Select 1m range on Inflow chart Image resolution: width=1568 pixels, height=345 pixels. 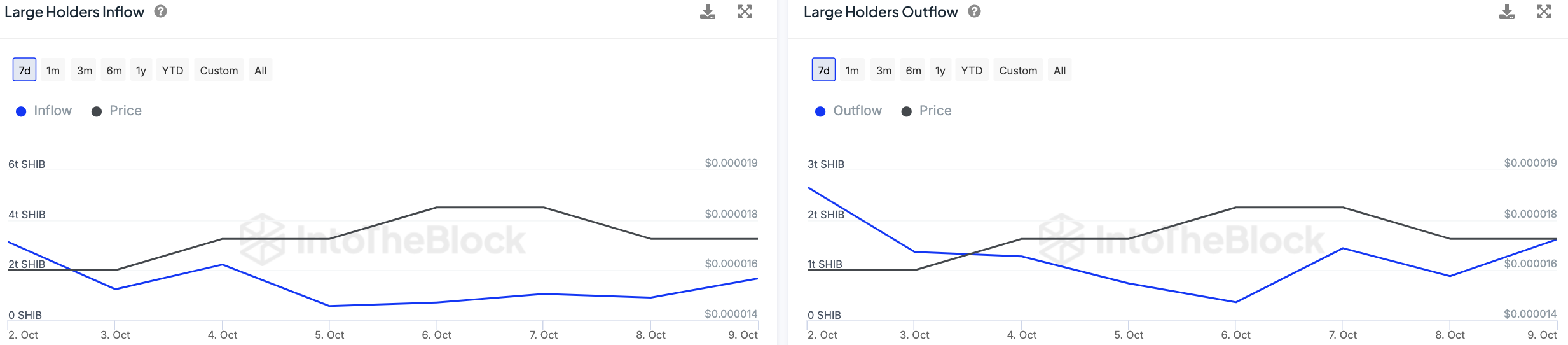53,70
